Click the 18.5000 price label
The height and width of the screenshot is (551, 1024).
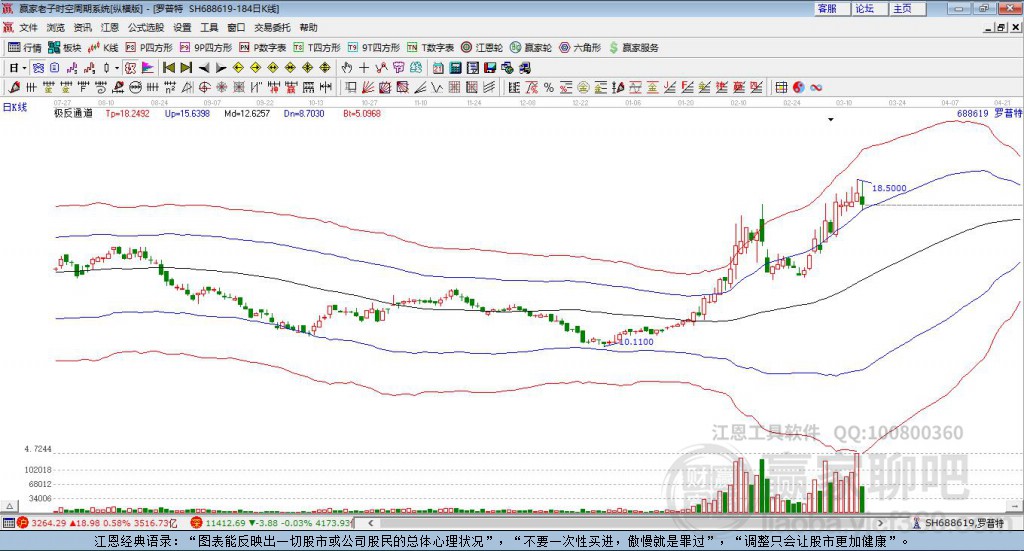coord(889,188)
